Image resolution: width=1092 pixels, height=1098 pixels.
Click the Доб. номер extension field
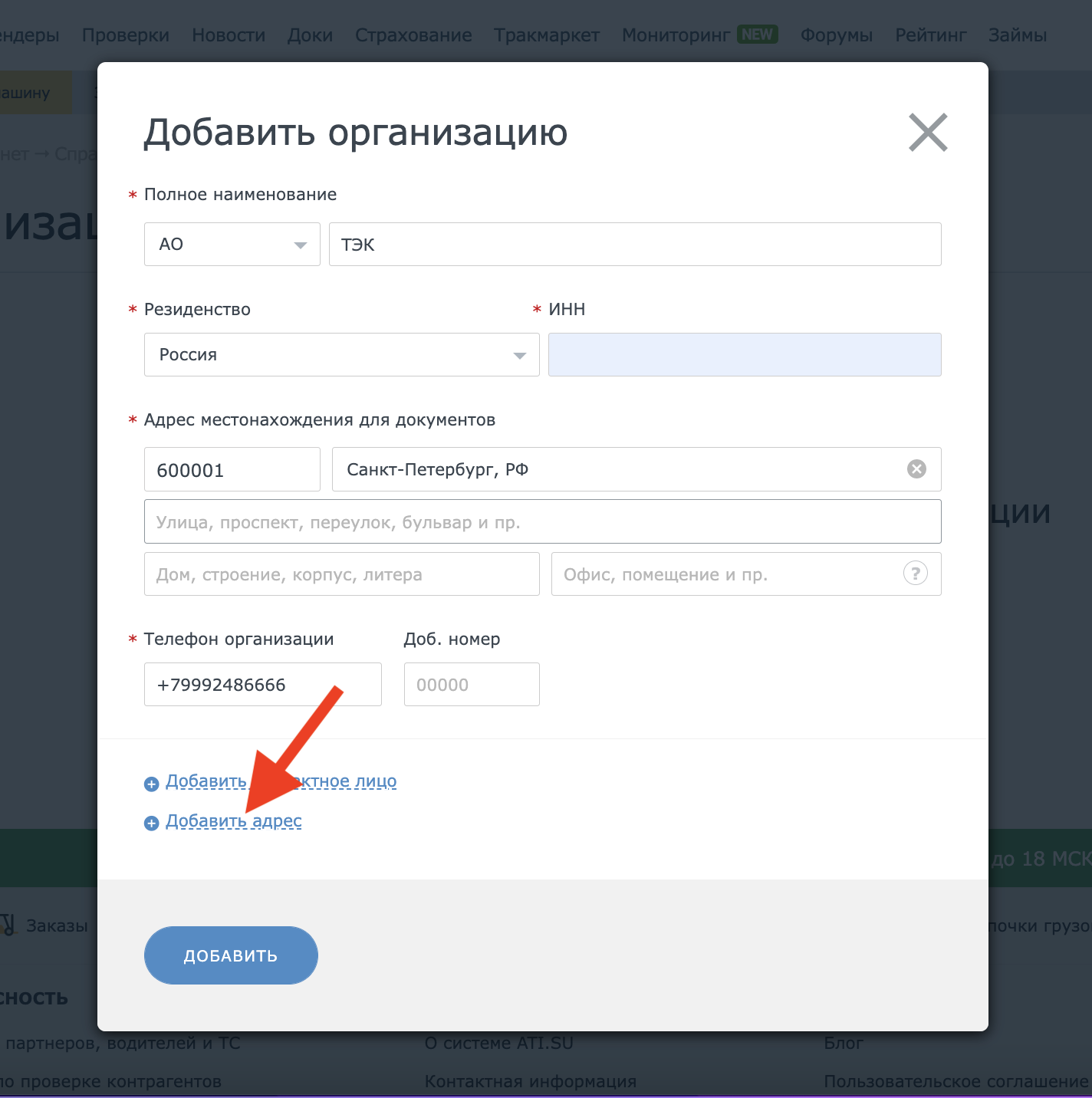(x=472, y=685)
